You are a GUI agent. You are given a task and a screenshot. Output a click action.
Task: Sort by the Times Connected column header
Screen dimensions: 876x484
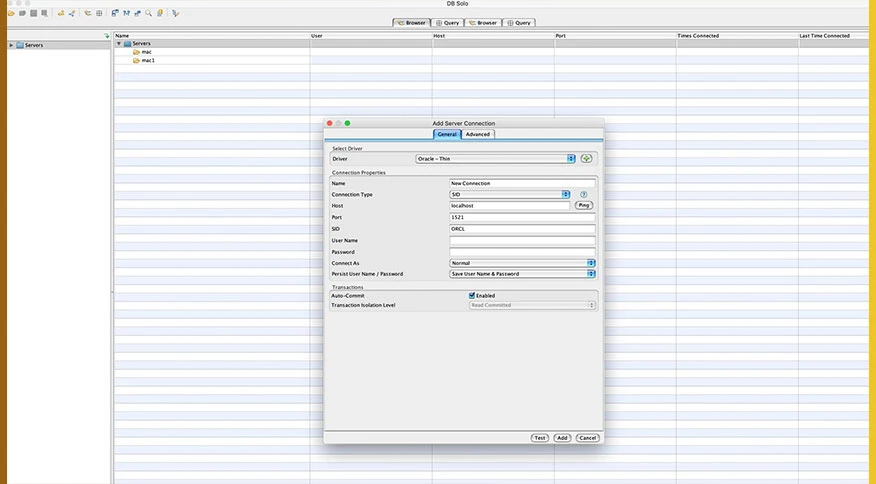coord(737,36)
